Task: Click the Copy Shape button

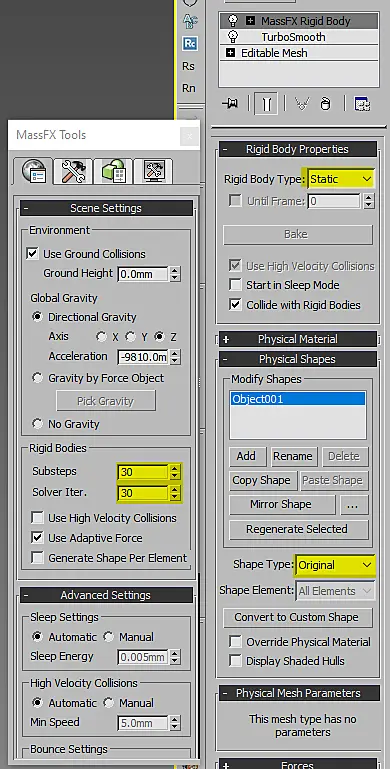Action: [262, 480]
